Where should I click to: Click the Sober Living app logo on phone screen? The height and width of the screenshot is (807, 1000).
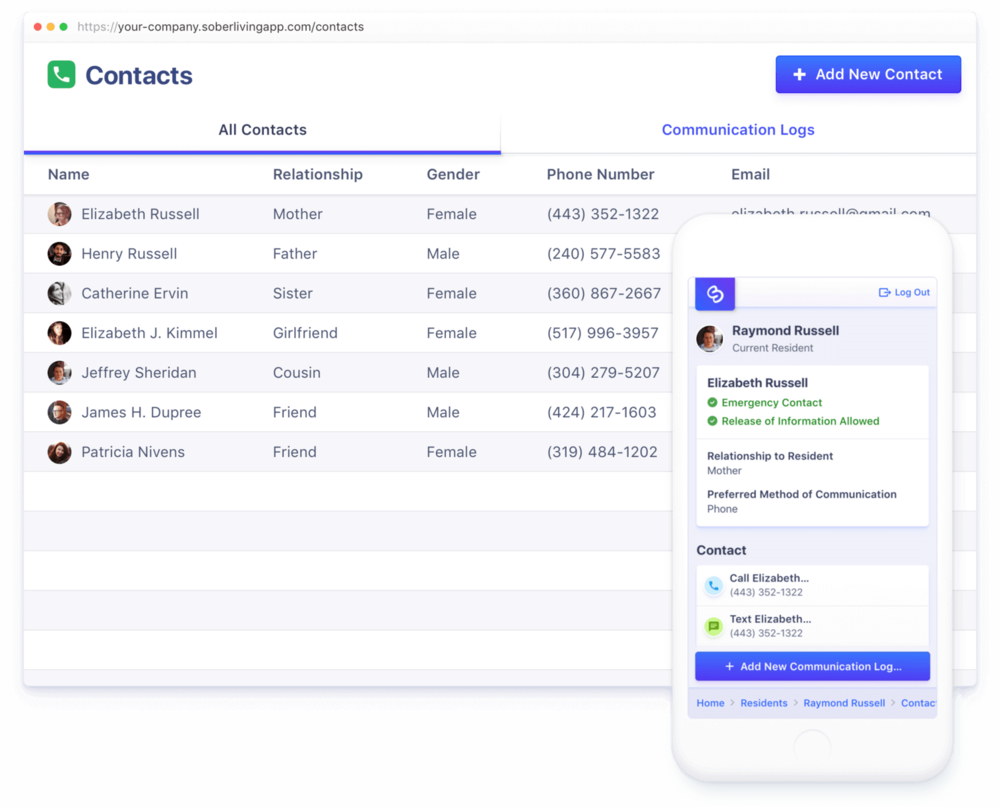point(714,294)
